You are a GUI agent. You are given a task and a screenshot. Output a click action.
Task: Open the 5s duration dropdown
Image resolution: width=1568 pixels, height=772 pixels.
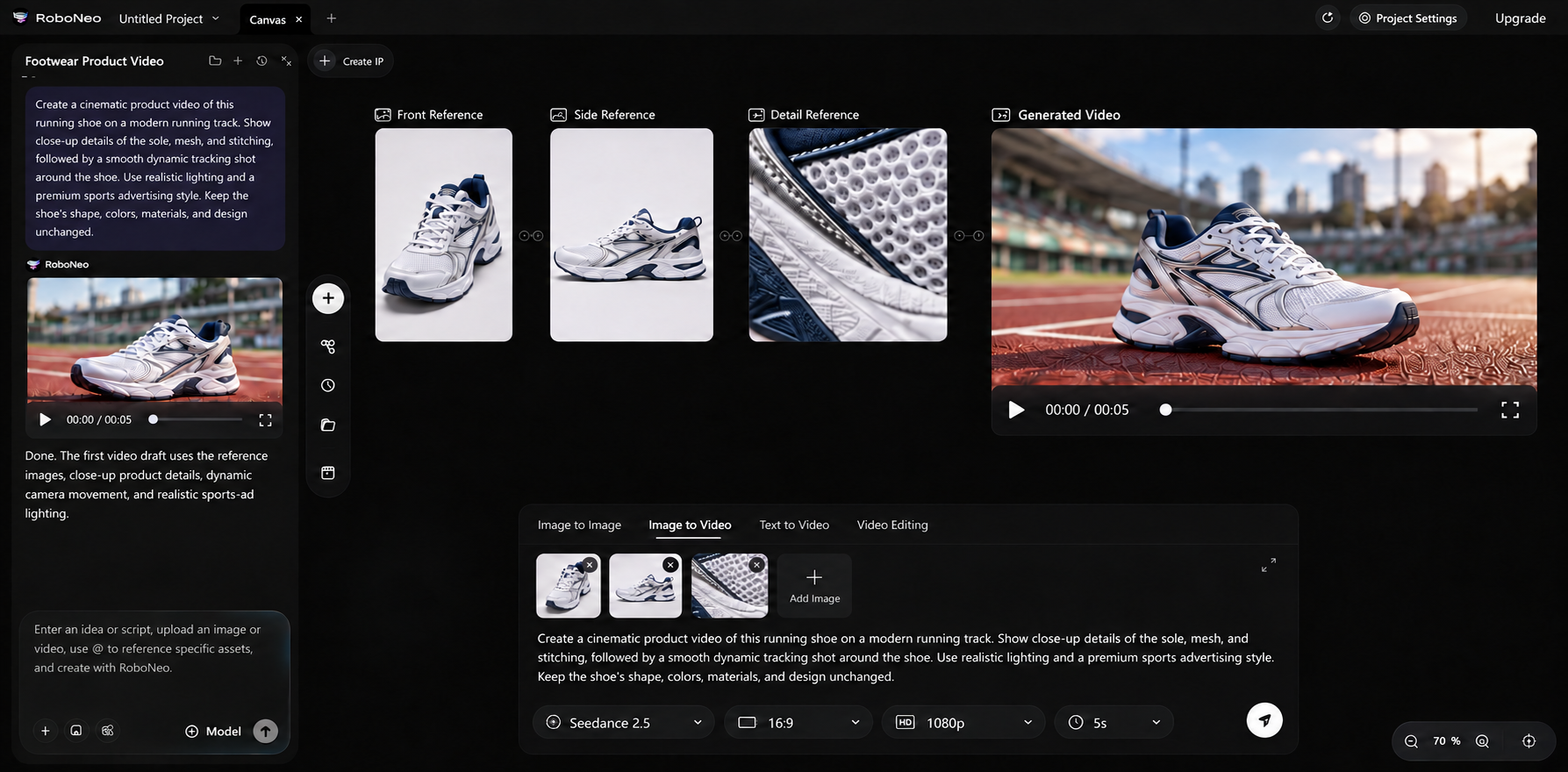pos(1113,722)
